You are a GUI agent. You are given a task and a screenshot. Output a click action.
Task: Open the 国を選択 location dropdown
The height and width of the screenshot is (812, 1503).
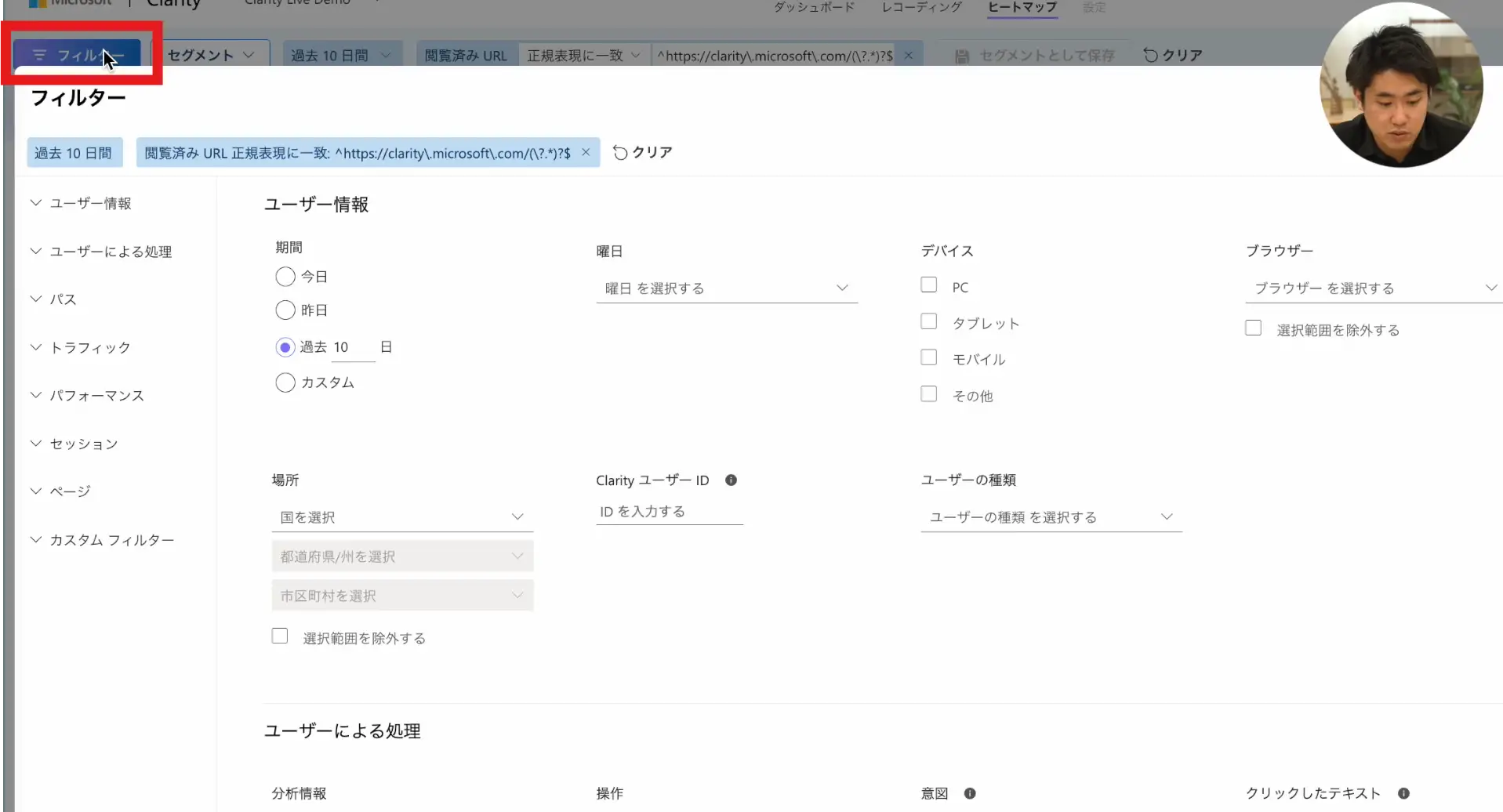click(x=401, y=517)
